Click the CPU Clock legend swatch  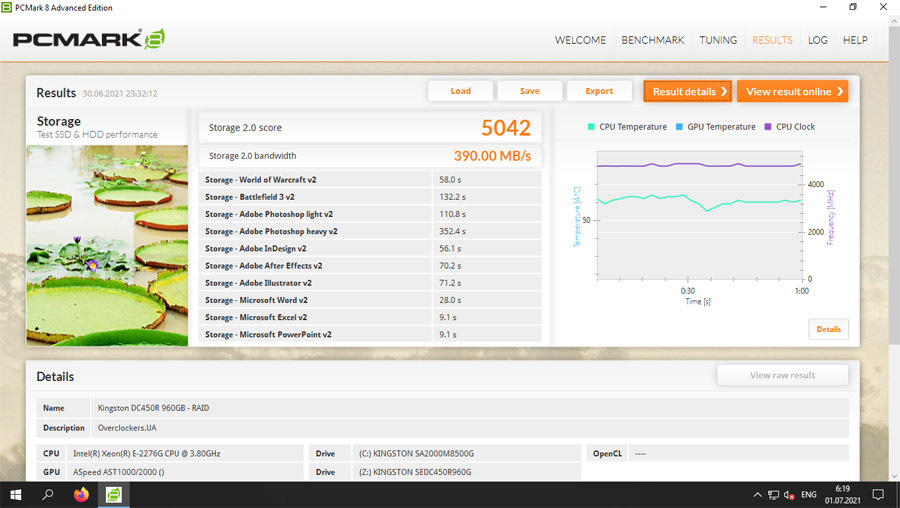(x=768, y=127)
